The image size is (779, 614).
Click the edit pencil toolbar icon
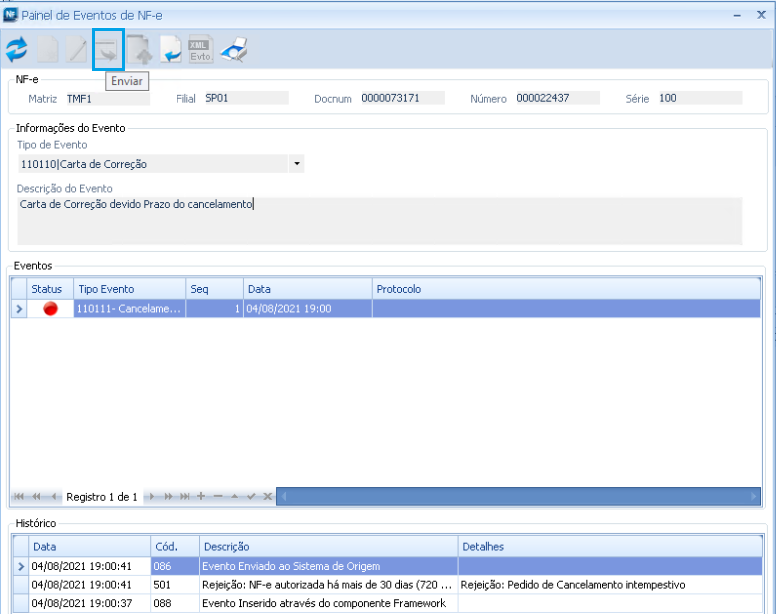[77, 49]
